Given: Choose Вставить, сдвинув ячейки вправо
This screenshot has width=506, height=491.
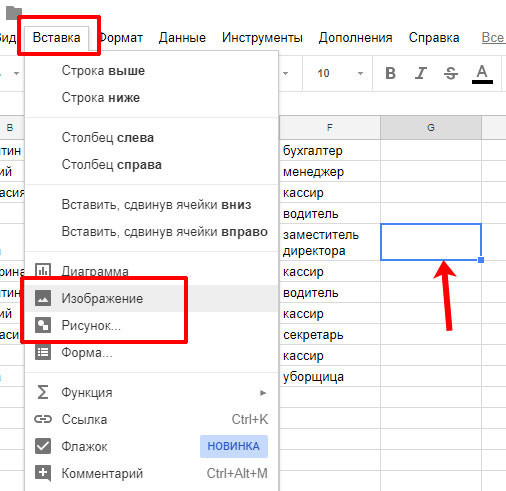Looking at the screenshot, I should (x=152, y=232).
